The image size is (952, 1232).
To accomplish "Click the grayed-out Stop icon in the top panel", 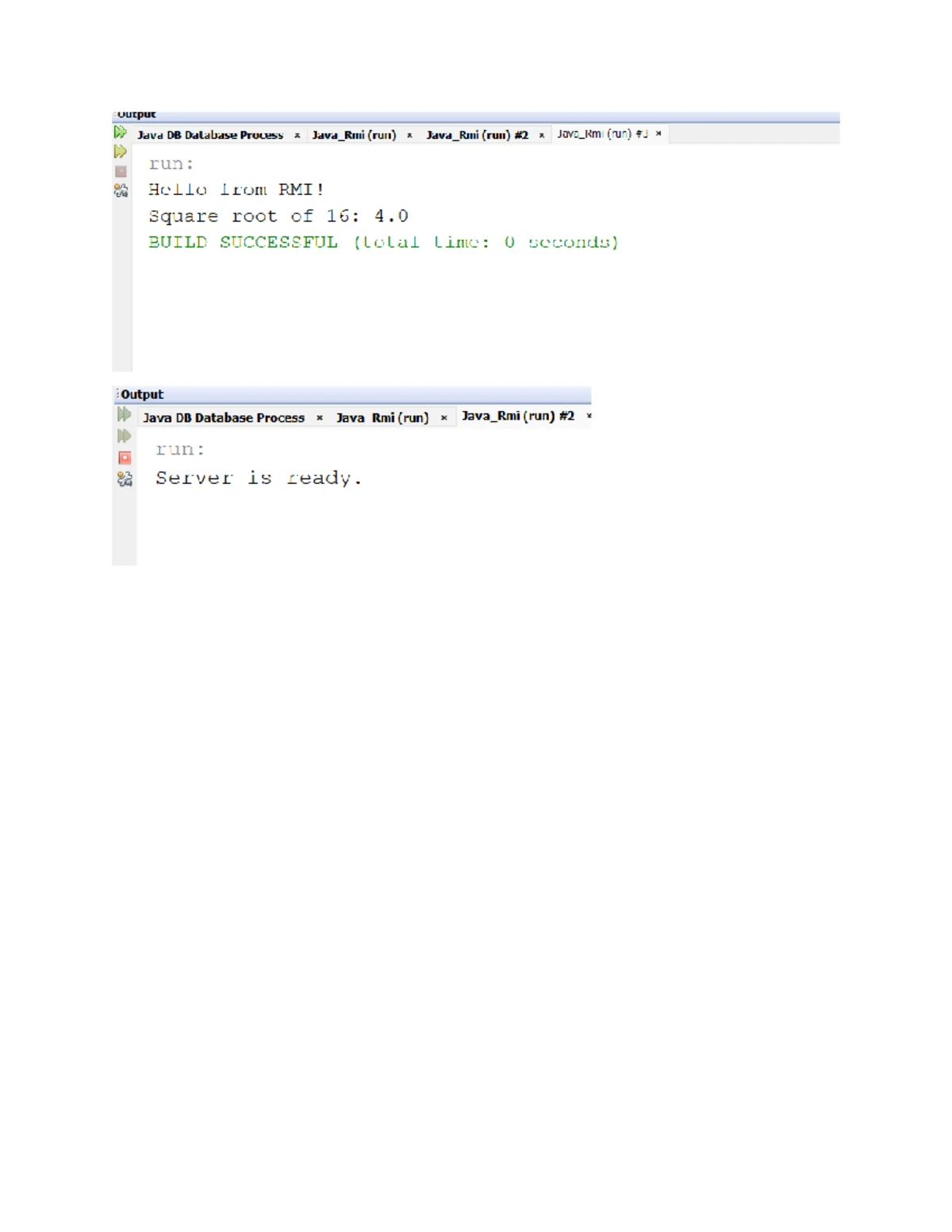I will [121, 171].
